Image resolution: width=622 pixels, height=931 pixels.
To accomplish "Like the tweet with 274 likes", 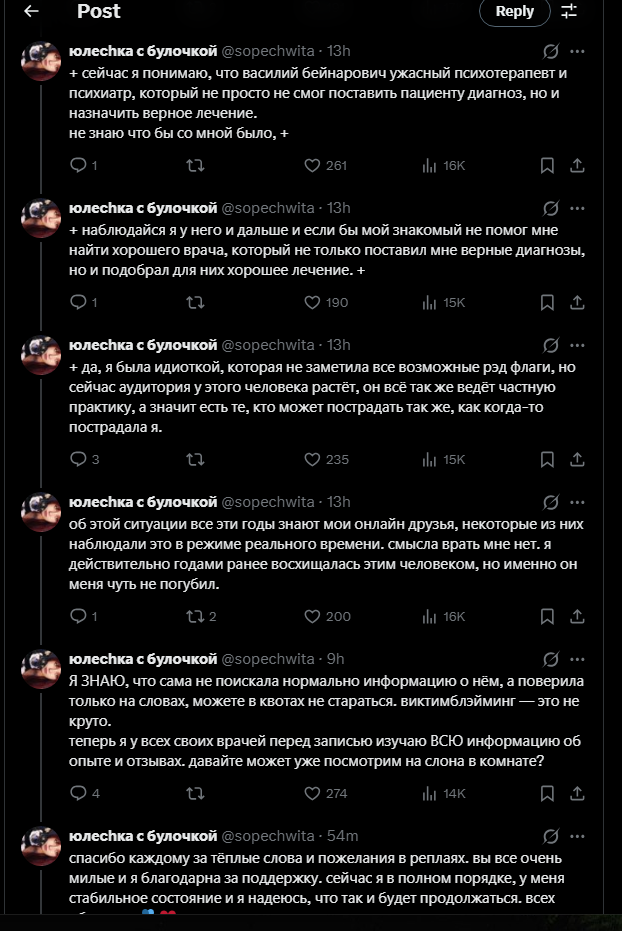I will [x=312, y=793].
